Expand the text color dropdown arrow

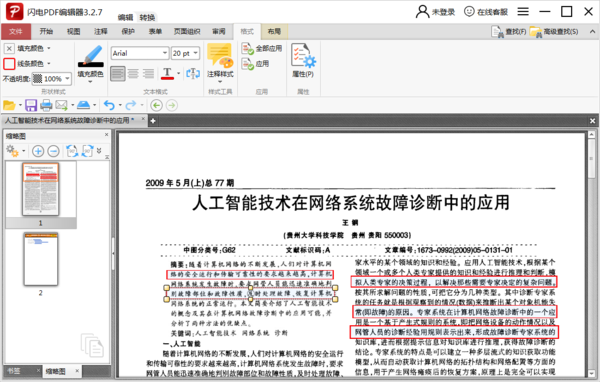pos(178,73)
